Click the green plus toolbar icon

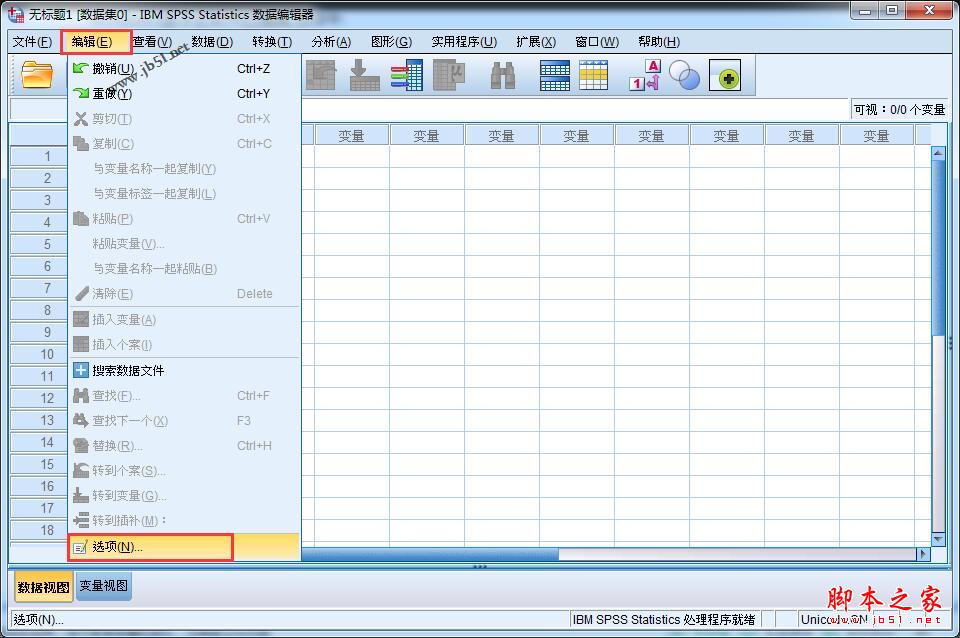pyautogui.click(x=725, y=75)
